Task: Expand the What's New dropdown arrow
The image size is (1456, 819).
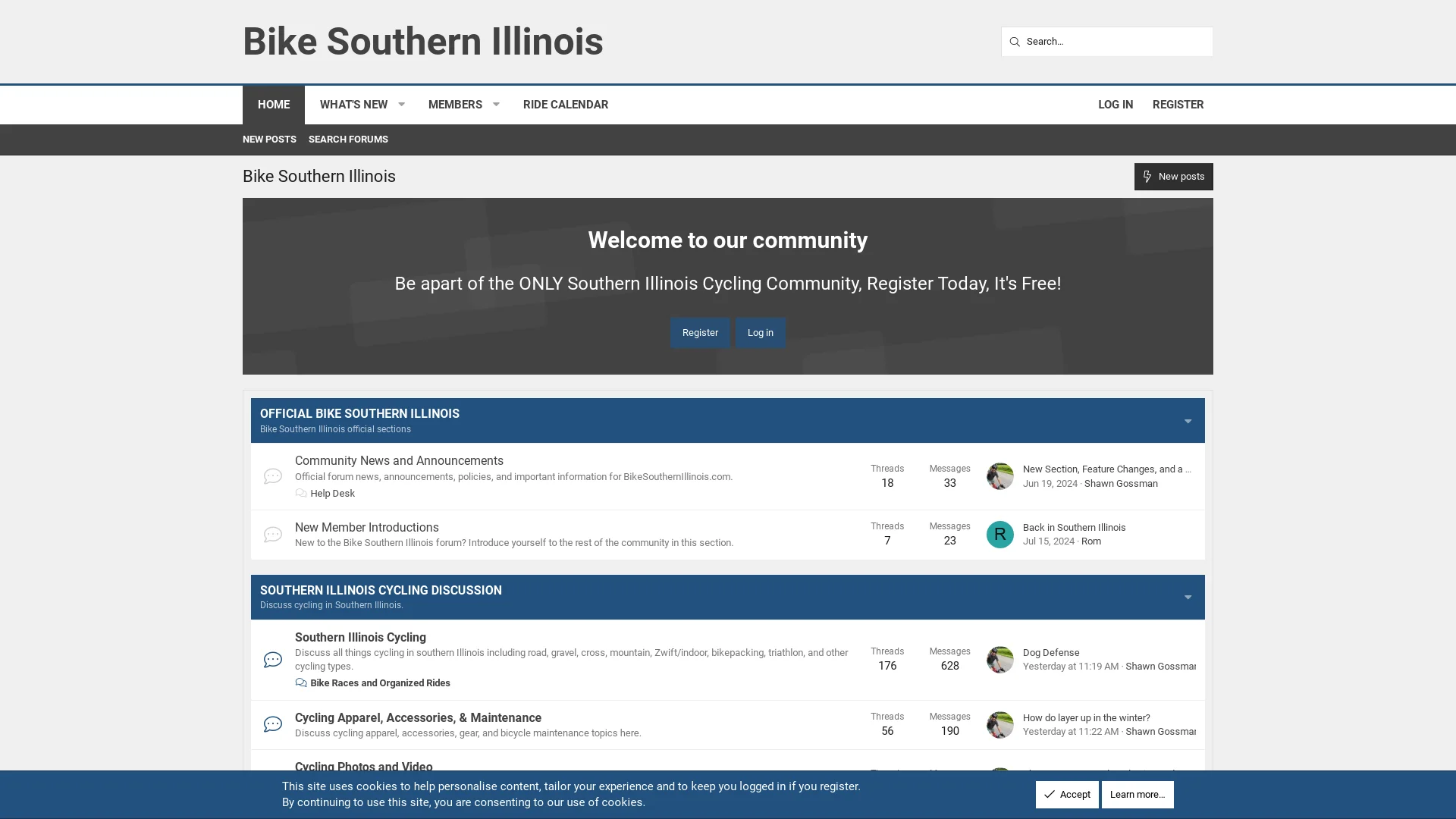Action: point(401,105)
